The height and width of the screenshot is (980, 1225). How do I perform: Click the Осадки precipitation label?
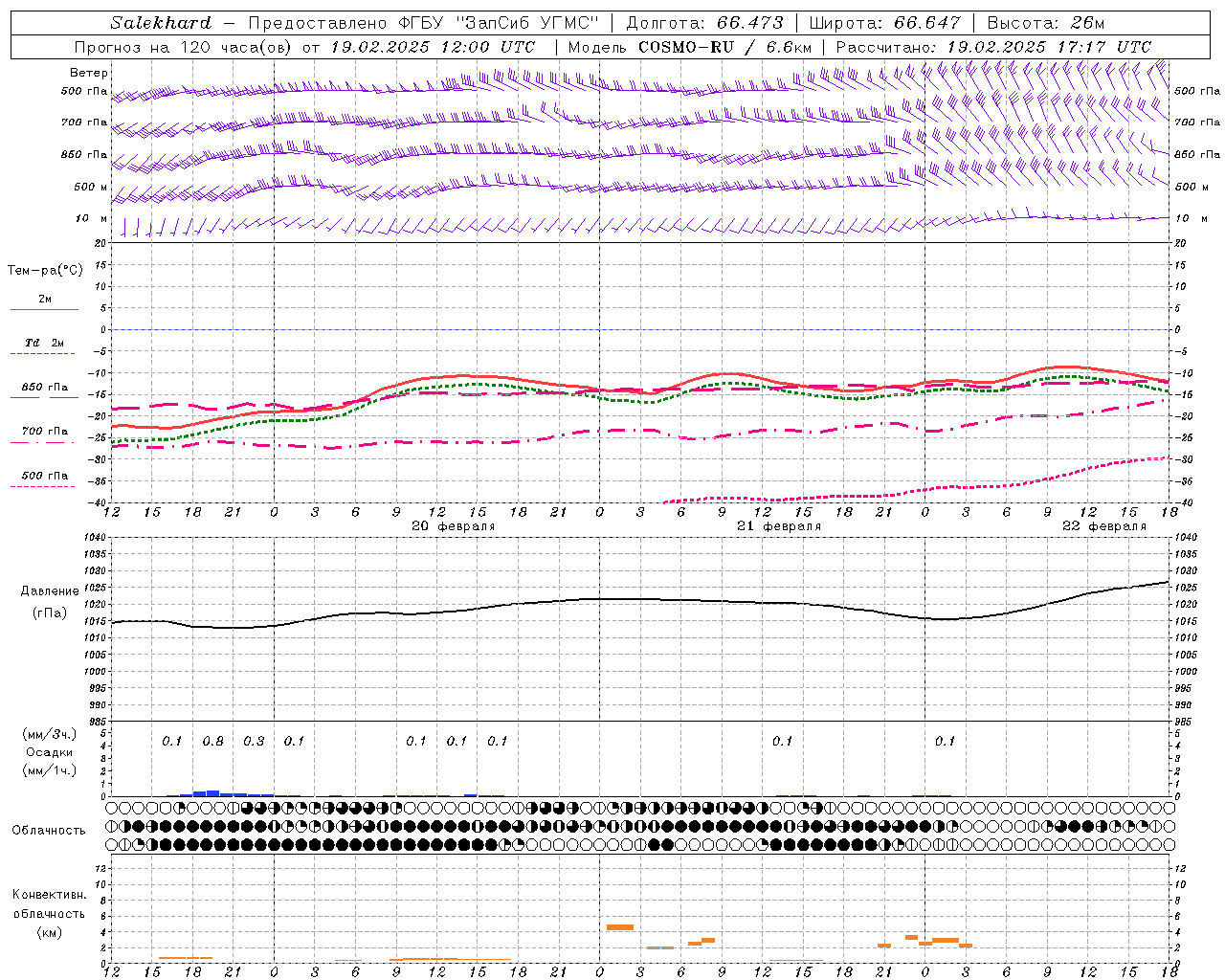50,752
